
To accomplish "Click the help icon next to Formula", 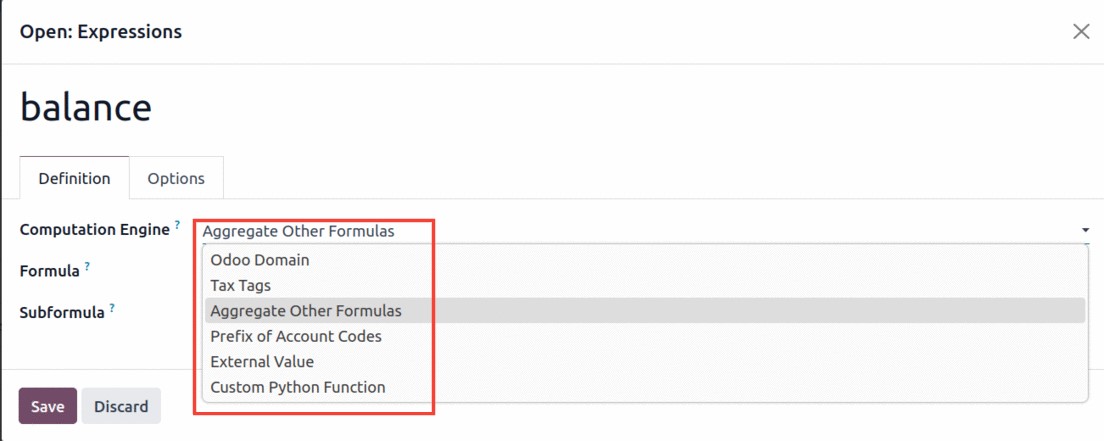I will 88,267.
